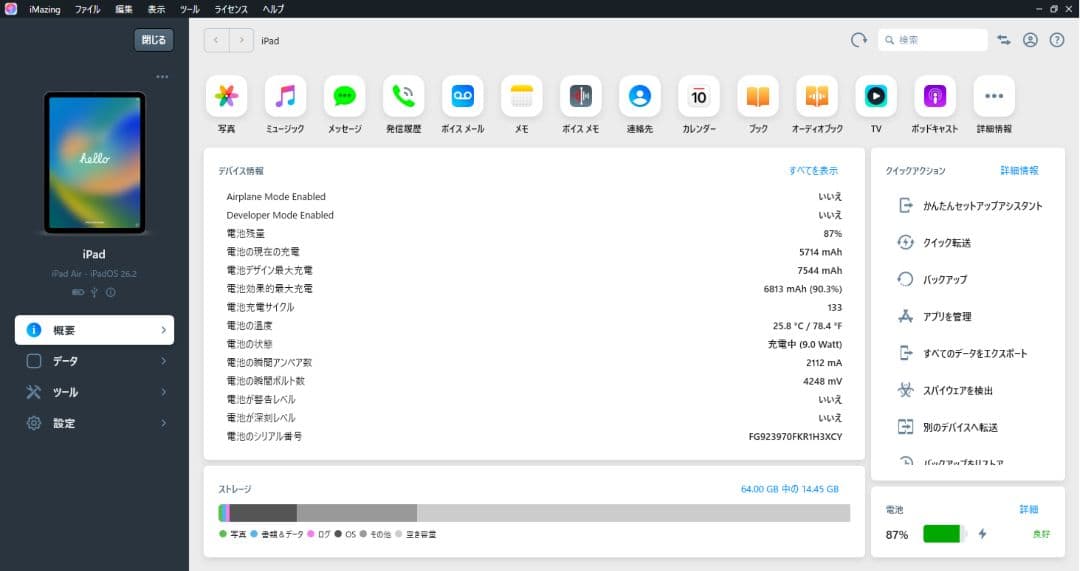Open the ファイル menu

point(87,9)
